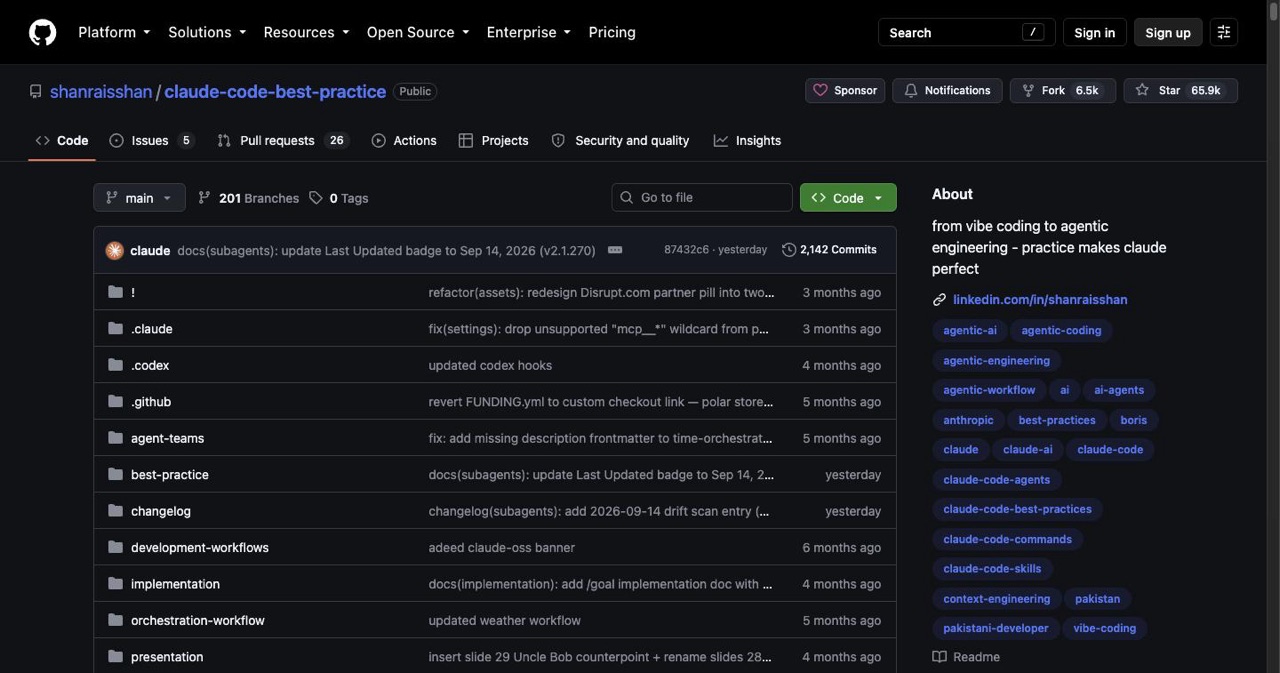This screenshot has width=1280, height=673.
Task: Click the Fork count 6.5k
Action: click(x=1087, y=90)
